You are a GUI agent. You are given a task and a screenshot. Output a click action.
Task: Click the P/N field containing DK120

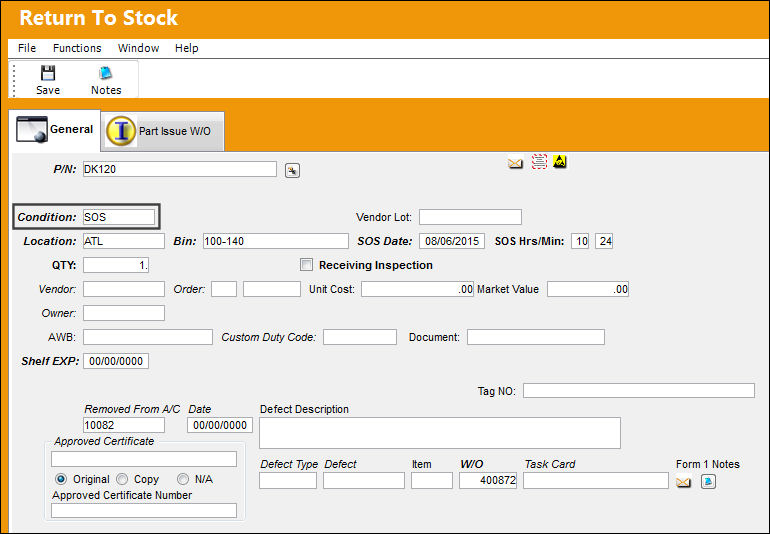[x=180, y=169]
